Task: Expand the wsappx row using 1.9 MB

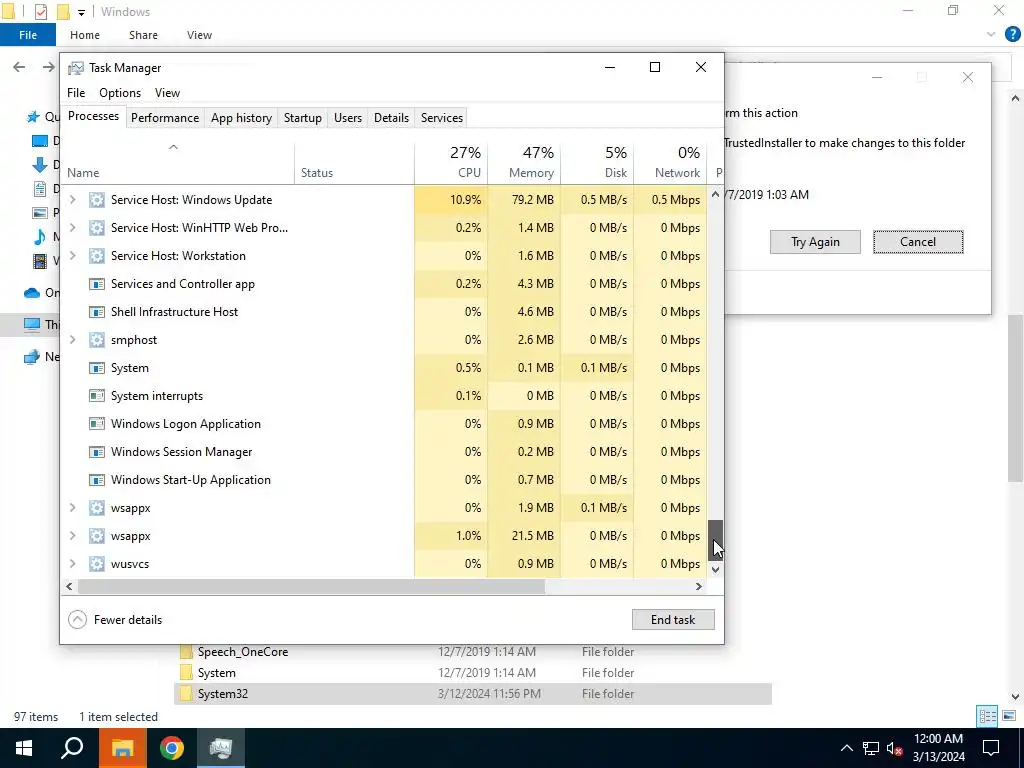Action: [x=72, y=508]
